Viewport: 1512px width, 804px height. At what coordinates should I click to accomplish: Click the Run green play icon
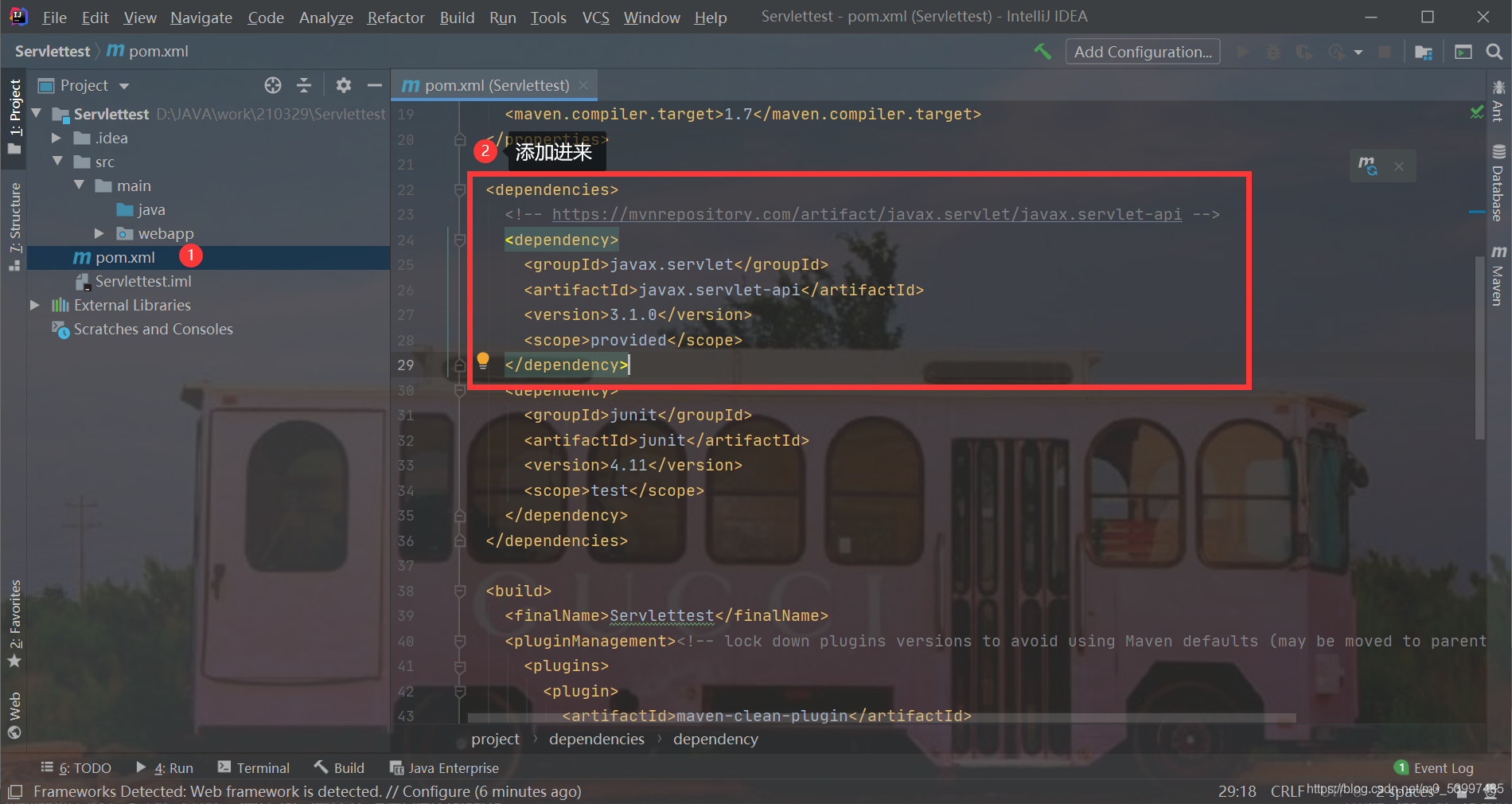point(1242,52)
